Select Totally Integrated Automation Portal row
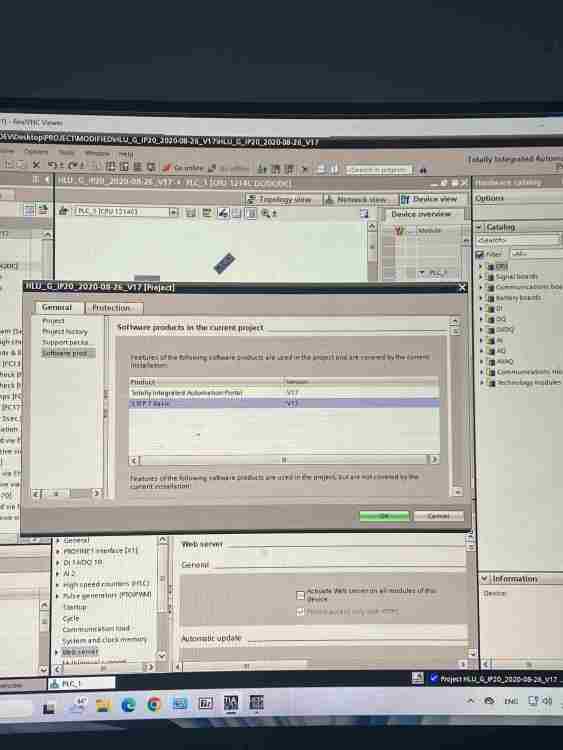Viewport: 563px width, 750px height. pos(284,393)
